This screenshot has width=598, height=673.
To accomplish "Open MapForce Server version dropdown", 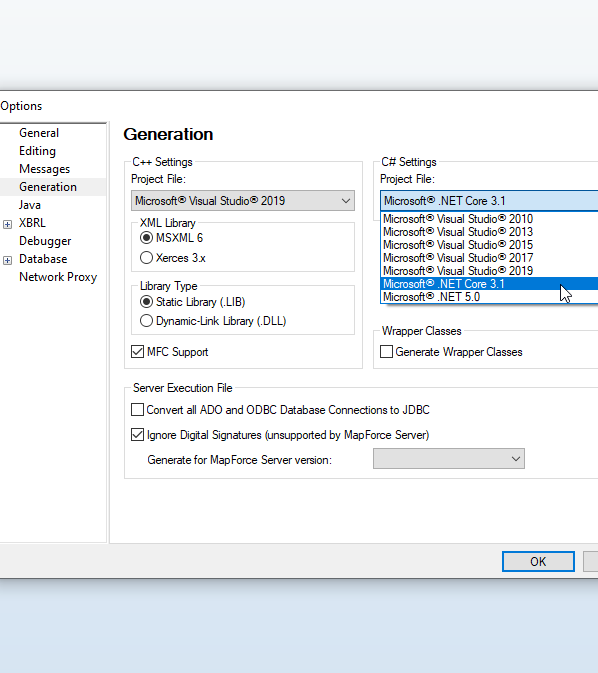I will coord(449,459).
